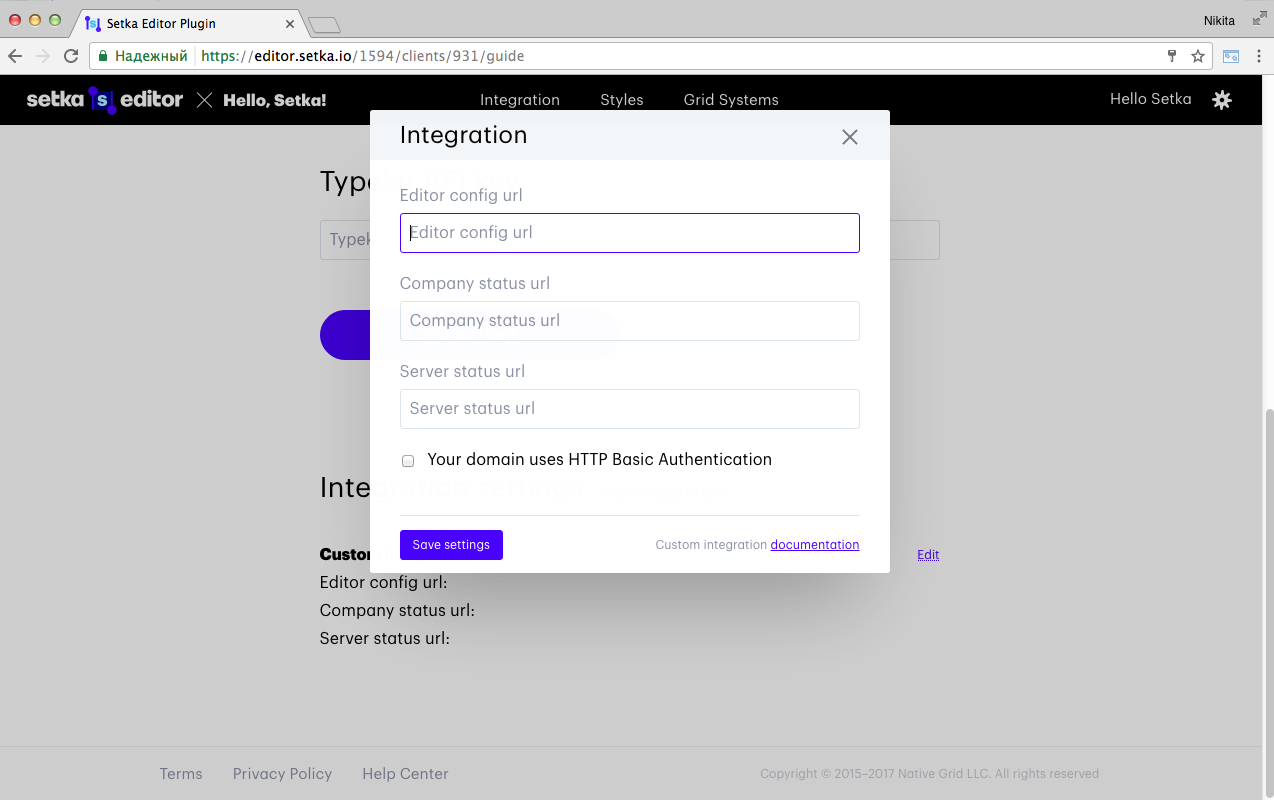Select the Server status url input
Screen dimensions: 1274x800
point(630,409)
